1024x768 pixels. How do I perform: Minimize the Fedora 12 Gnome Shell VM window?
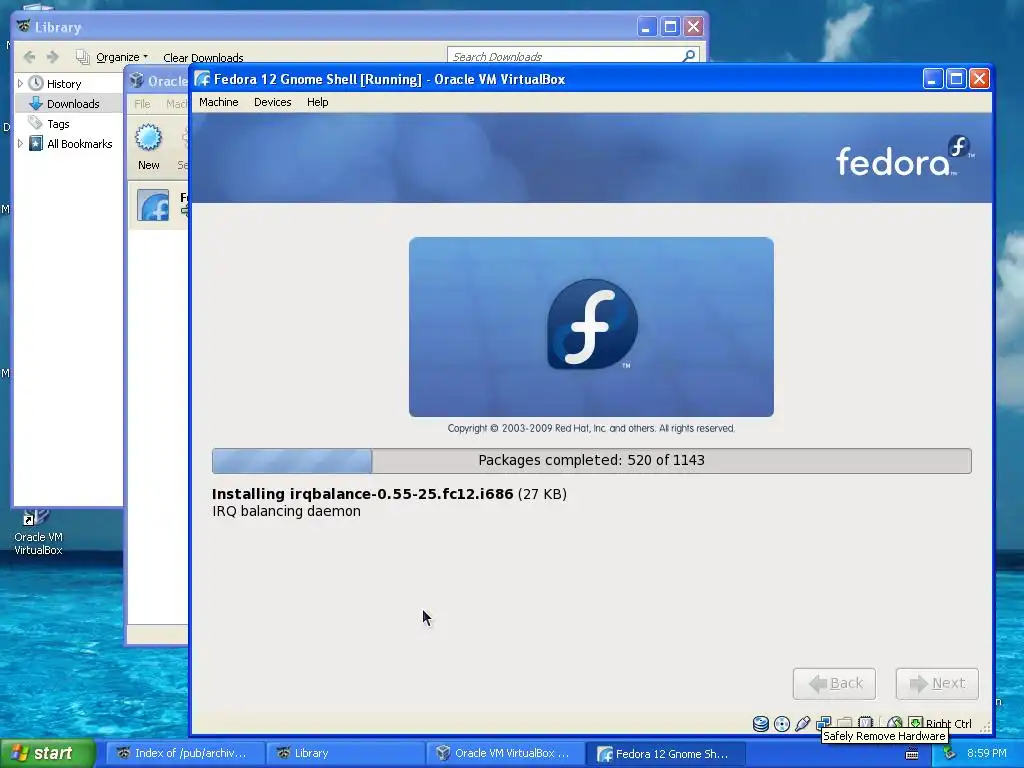(x=933, y=79)
